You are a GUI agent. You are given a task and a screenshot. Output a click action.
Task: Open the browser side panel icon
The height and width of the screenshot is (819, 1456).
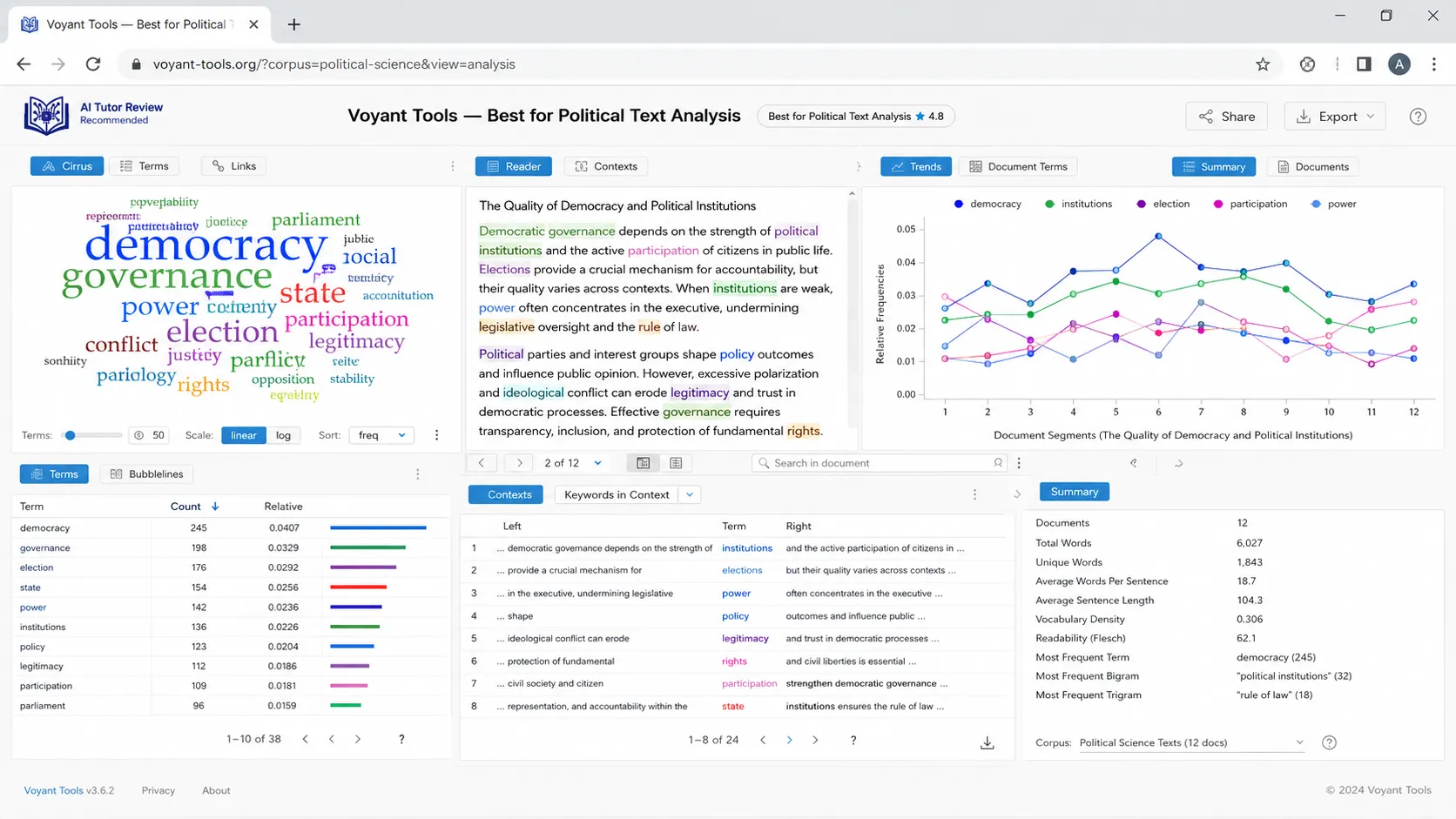coord(1364,64)
